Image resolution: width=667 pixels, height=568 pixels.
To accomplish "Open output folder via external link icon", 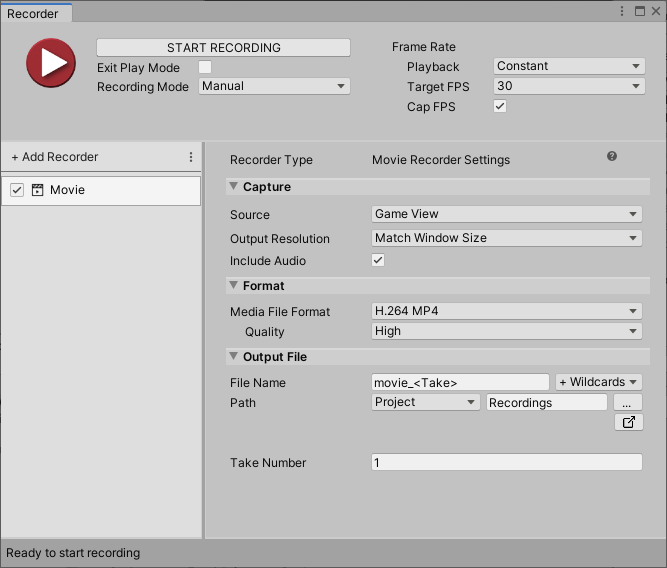I will 628,423.
